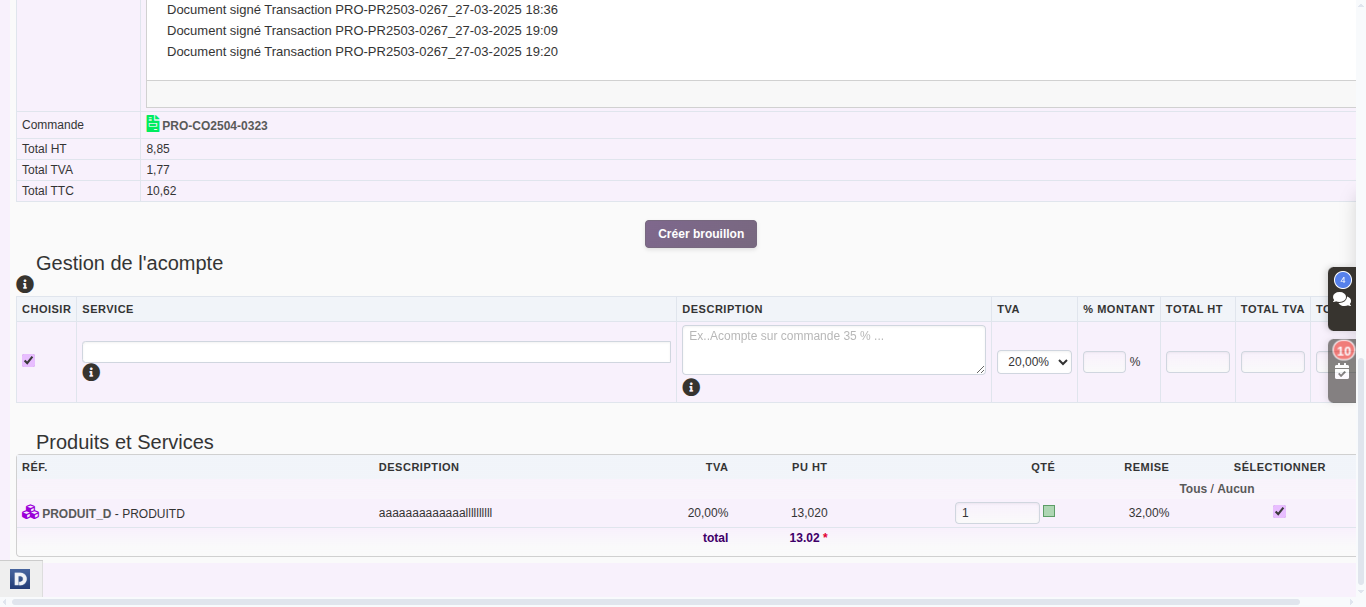Open the agenda tasks panel with badge 10
Screen dimensions: 1366x607
(x=1342, y=371)
